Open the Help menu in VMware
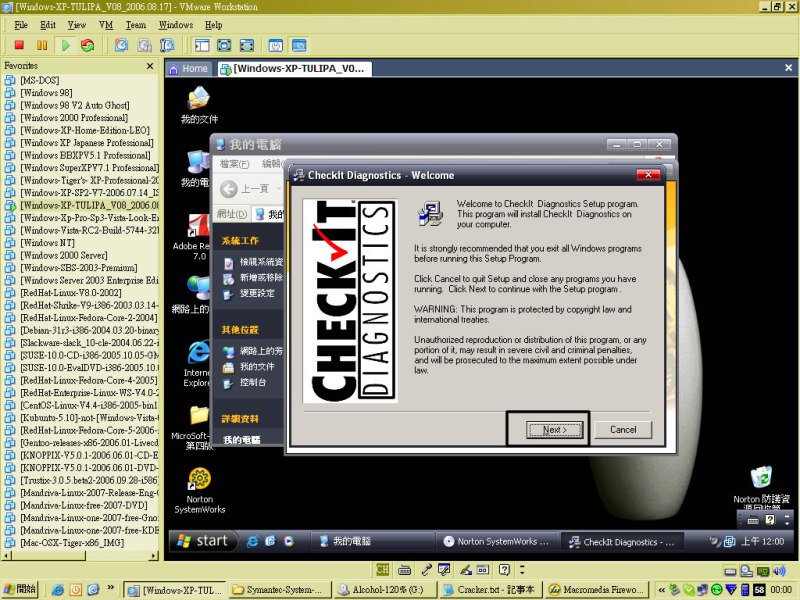This screenshot has height=600, width=800. click(214, 25)
